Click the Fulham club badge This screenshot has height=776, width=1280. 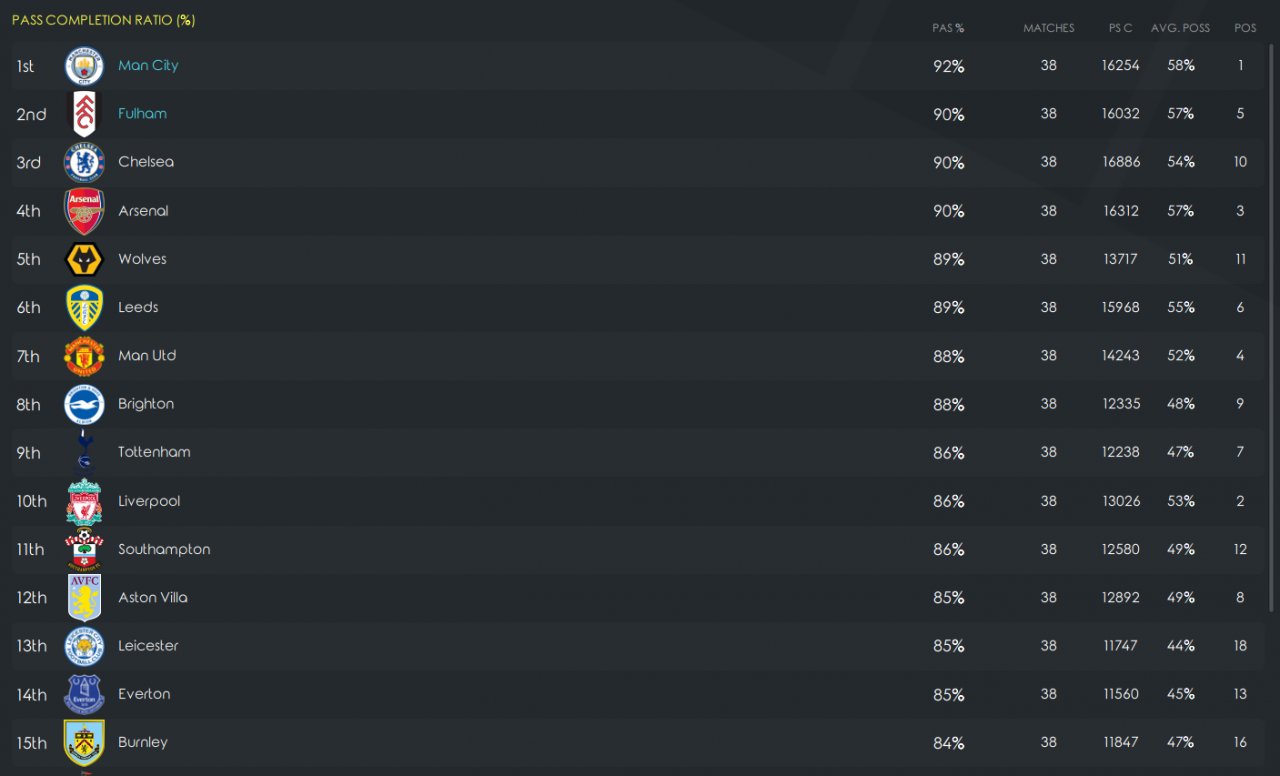(x=84, y=114)
